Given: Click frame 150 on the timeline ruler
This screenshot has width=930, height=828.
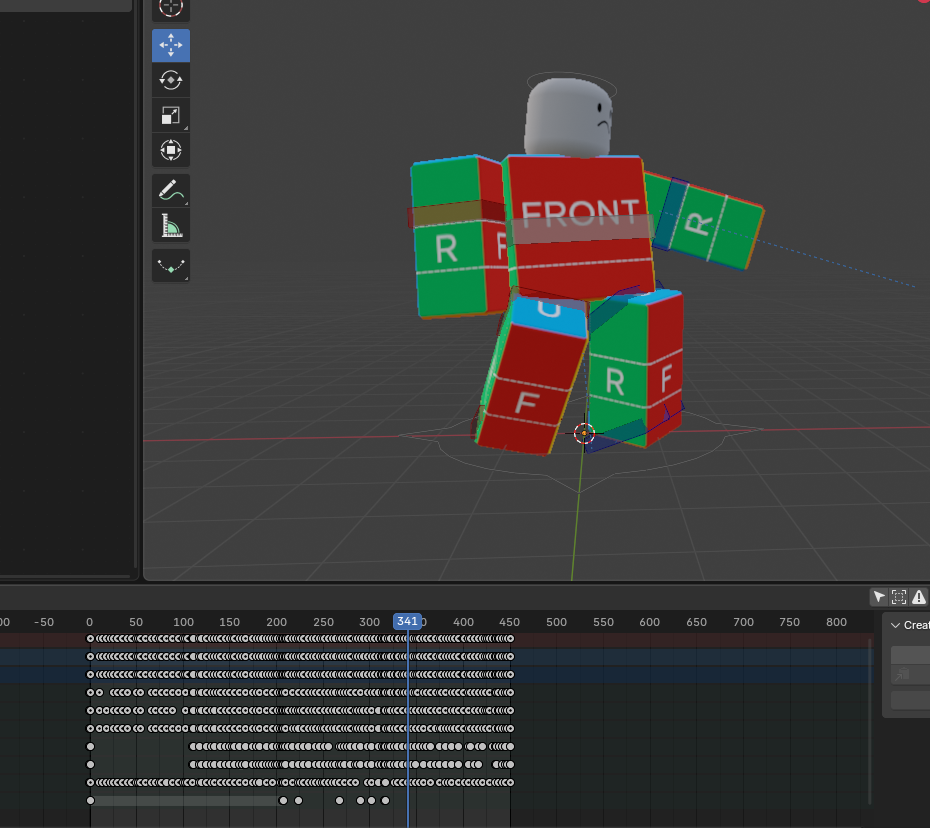Looking at the screenshot, I should 230,622.
